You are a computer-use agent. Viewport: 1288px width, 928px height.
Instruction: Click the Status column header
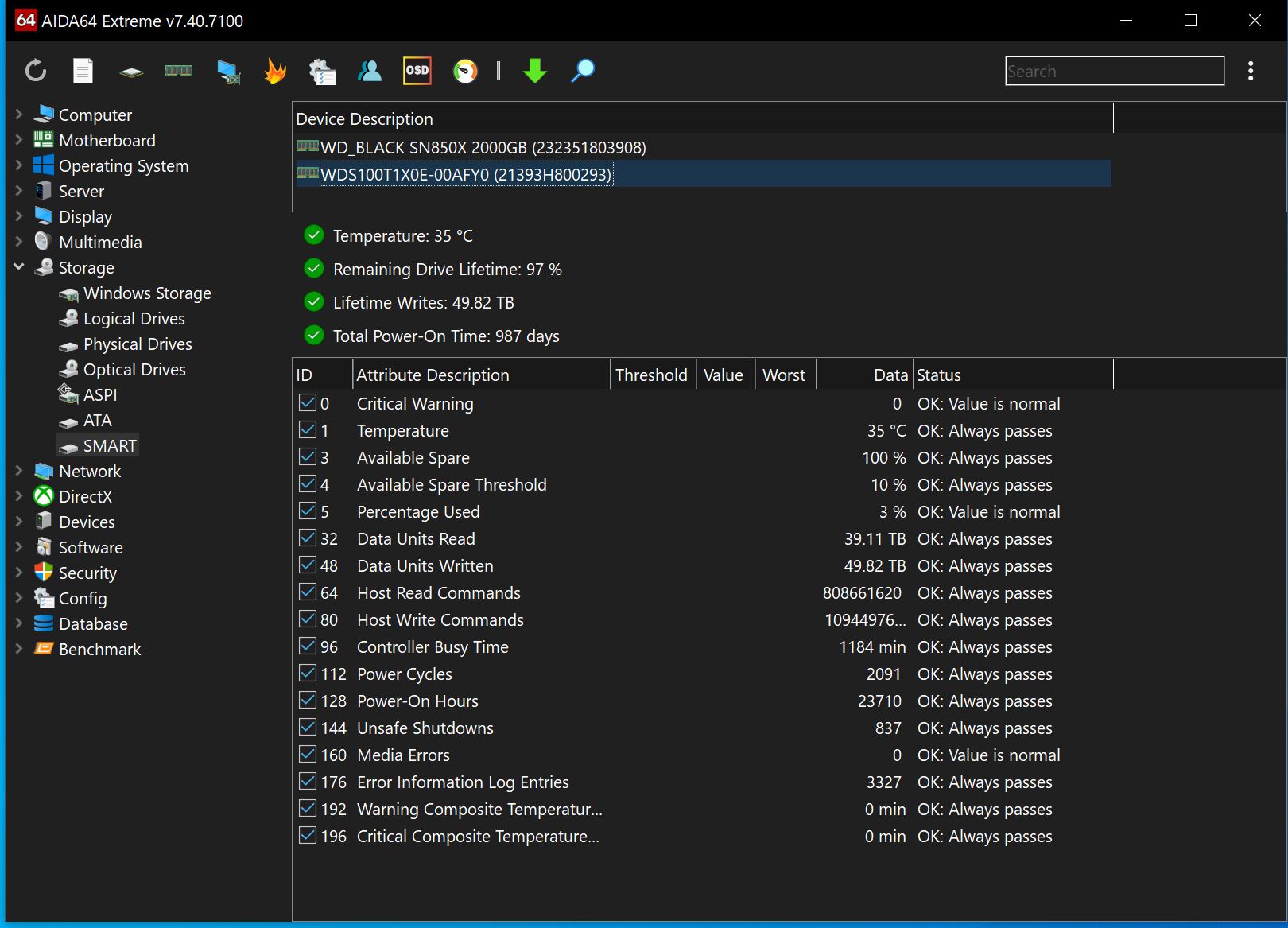pyautogui.click(x=1013, y=375)
